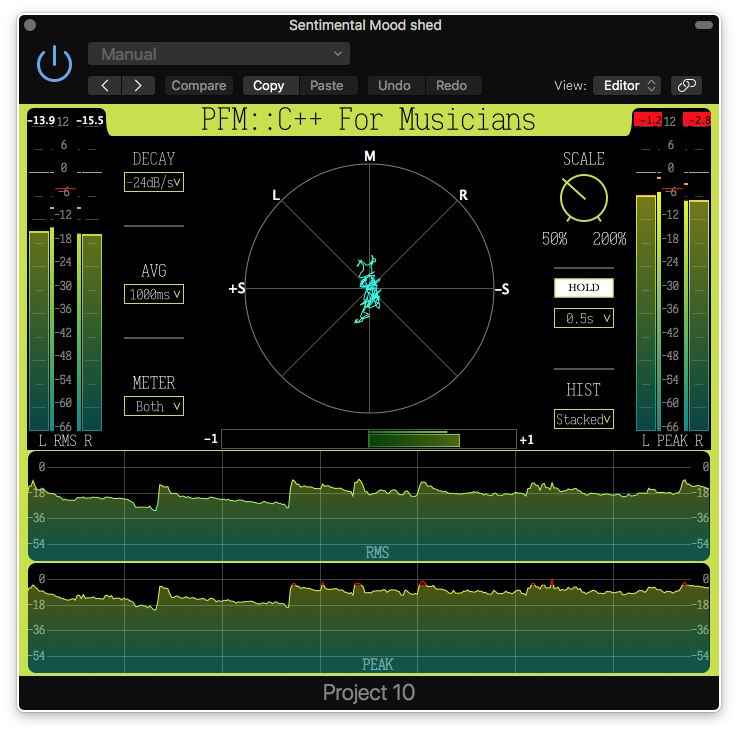Click the PEAK histogram graph

tap(369, 619)
